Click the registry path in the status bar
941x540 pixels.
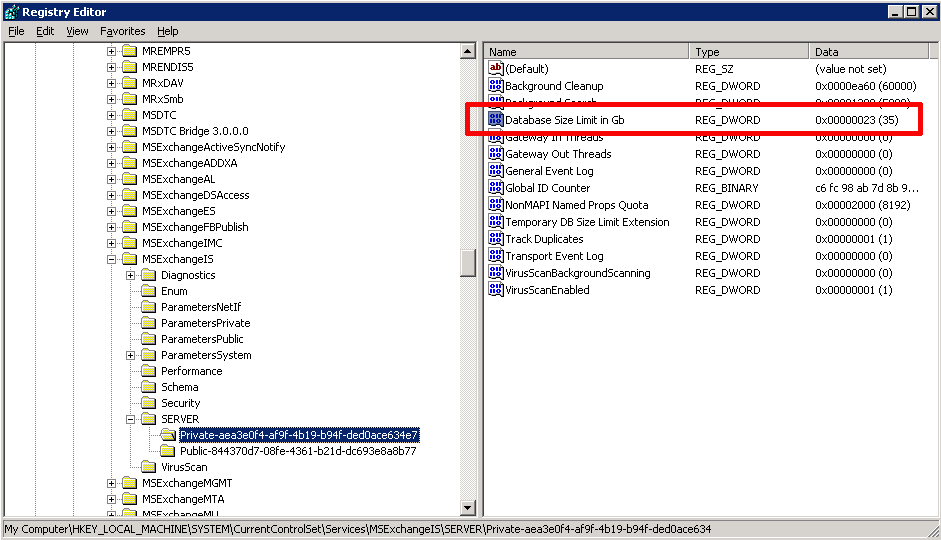coord(358,529)
